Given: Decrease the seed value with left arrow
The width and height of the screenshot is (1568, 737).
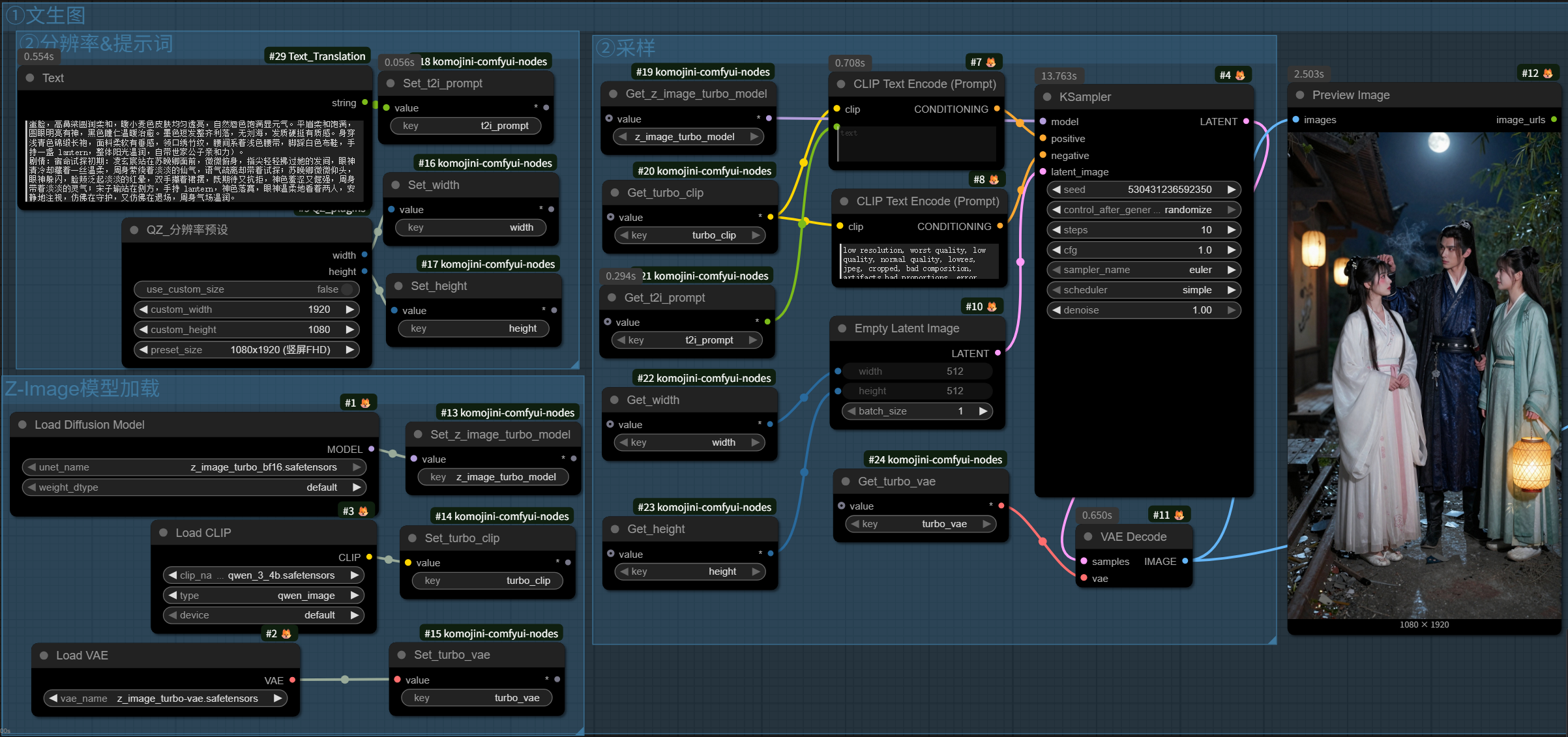Looking at the screenshot, I should tap(1056, 190).
